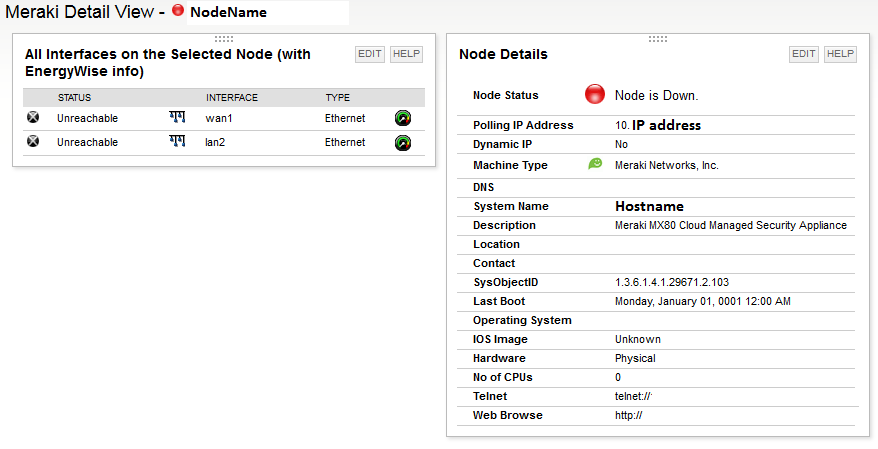Image resolution: width=878 pixels, height=449 pixels.
Task: Click the Hardware value 'Physical'
Action: point(635,358)
